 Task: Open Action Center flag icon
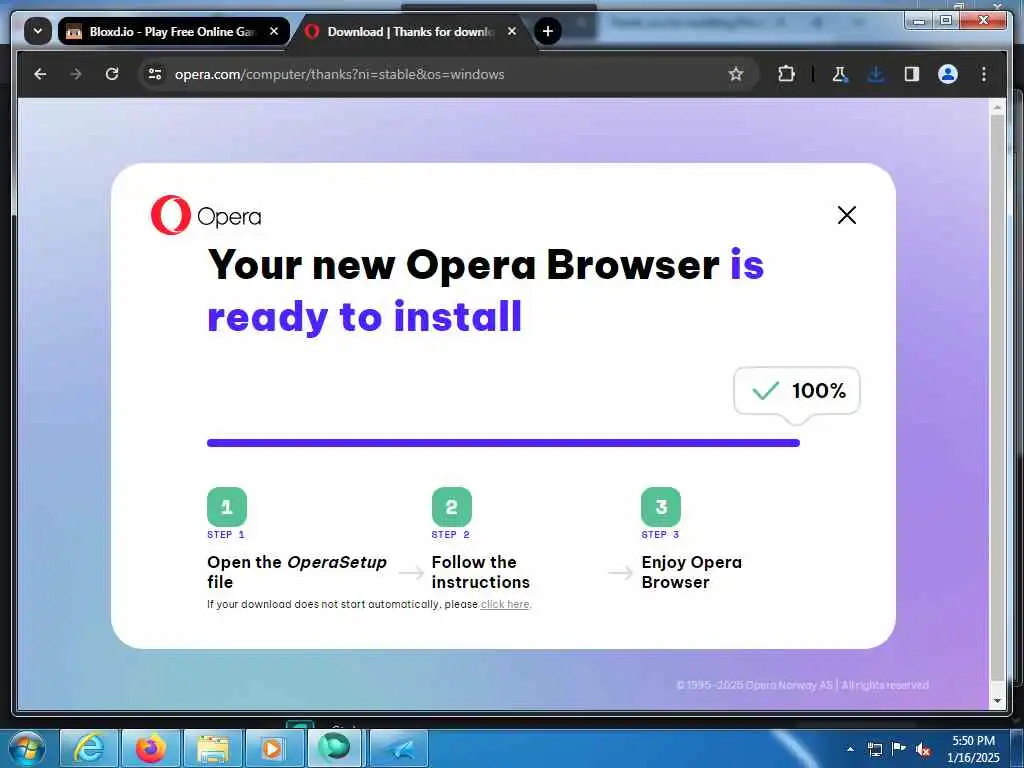click(x=899, y=748)
